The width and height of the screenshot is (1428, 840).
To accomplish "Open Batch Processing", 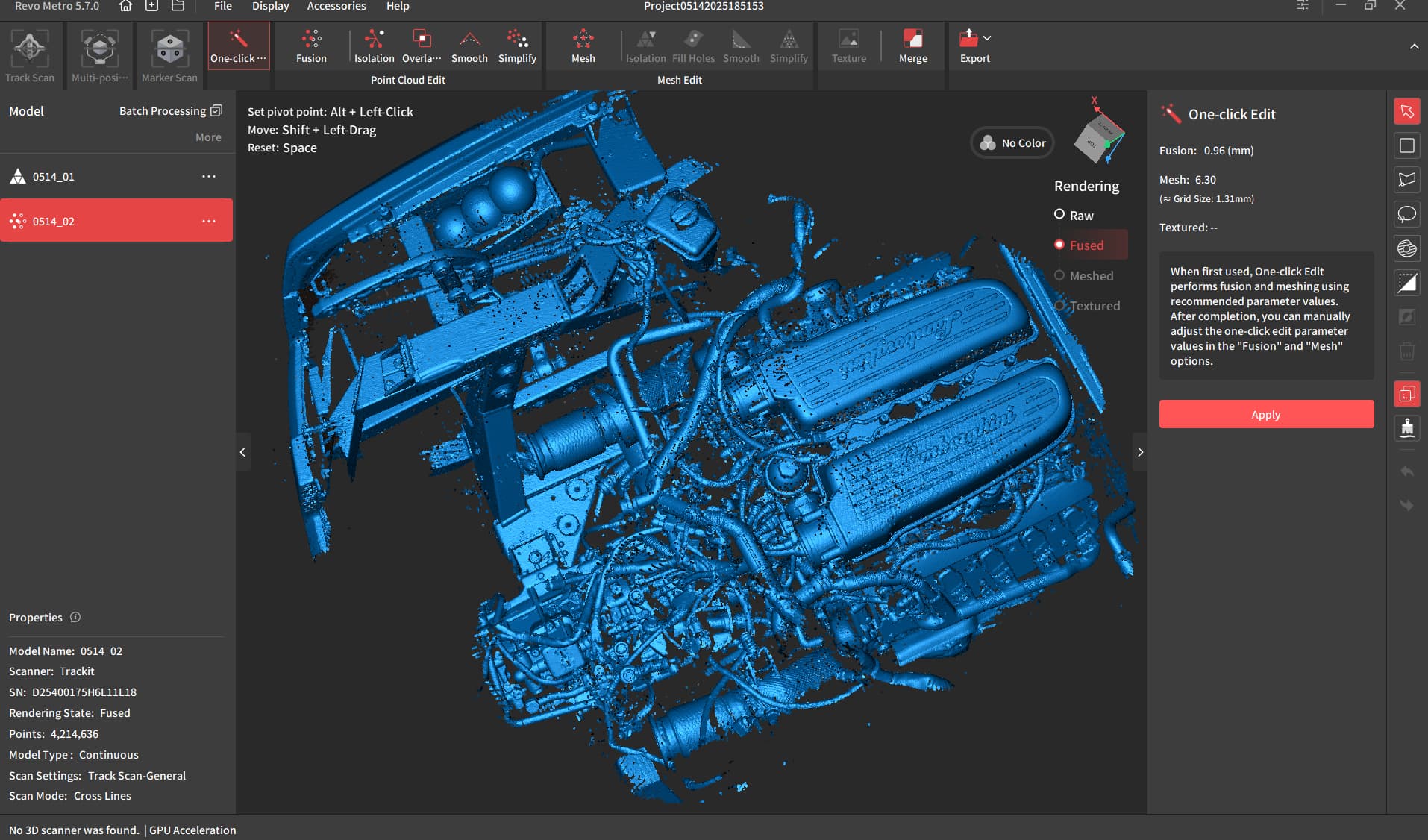I will [x=170, y=111].
